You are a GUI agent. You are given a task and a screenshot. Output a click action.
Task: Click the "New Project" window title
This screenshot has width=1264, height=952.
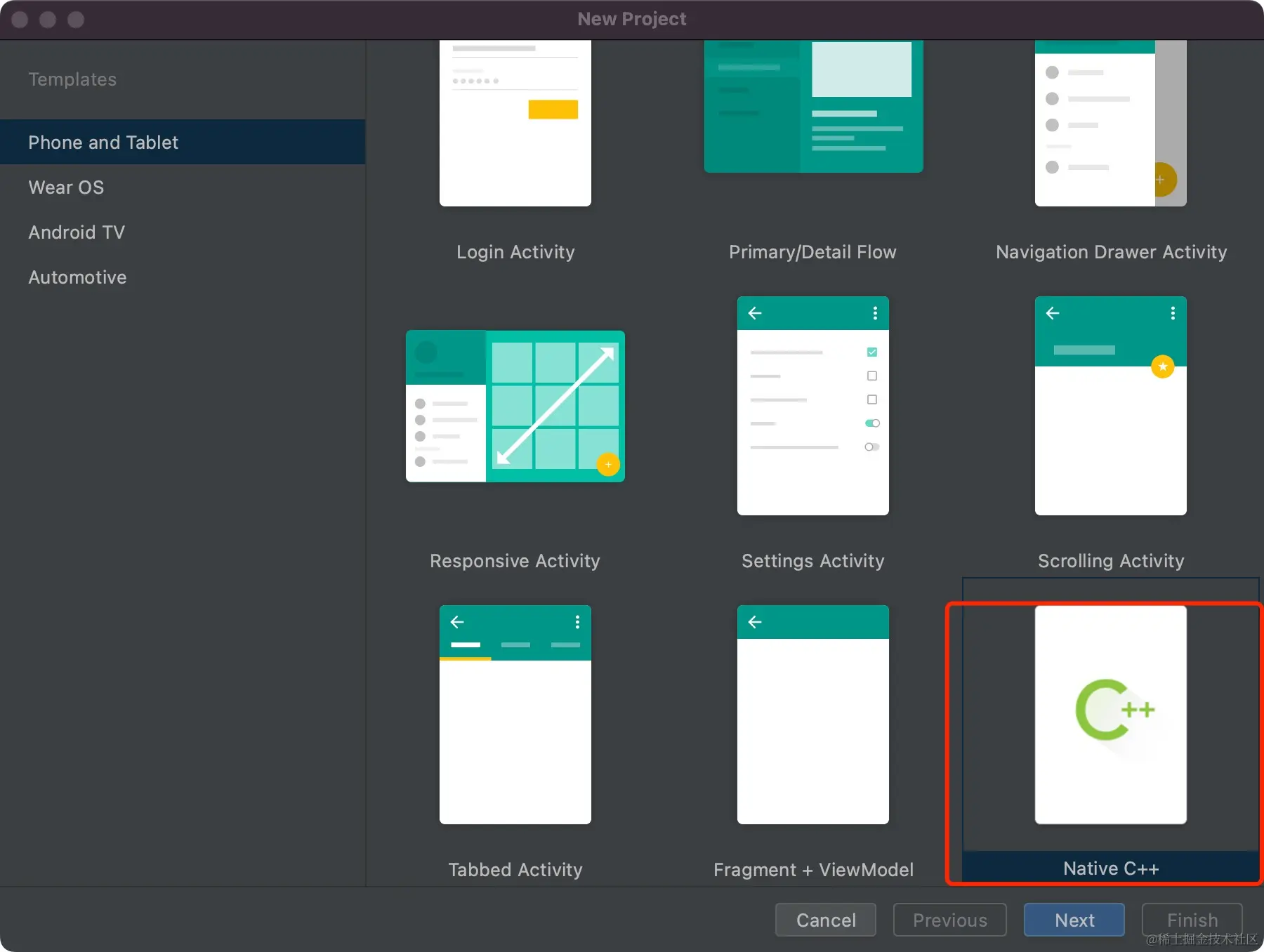[632, 19]
